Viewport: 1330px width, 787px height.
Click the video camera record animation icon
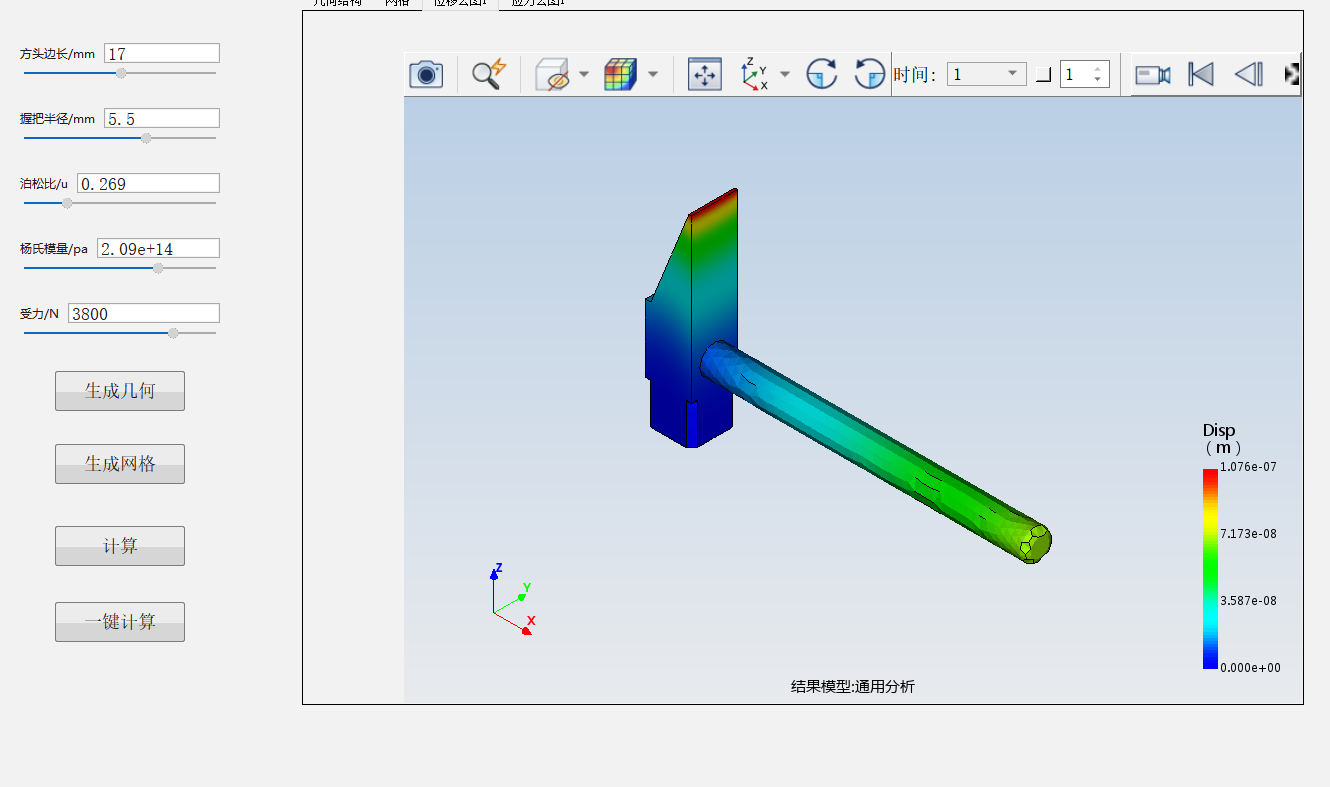(1153, 74)
